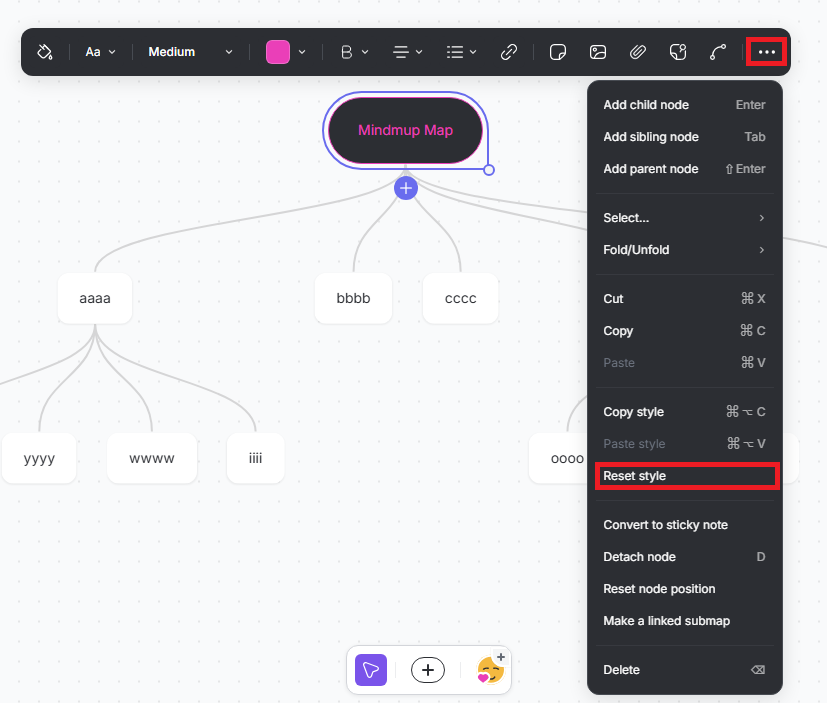Expand the text alignment dropdown

pos(407,52)
